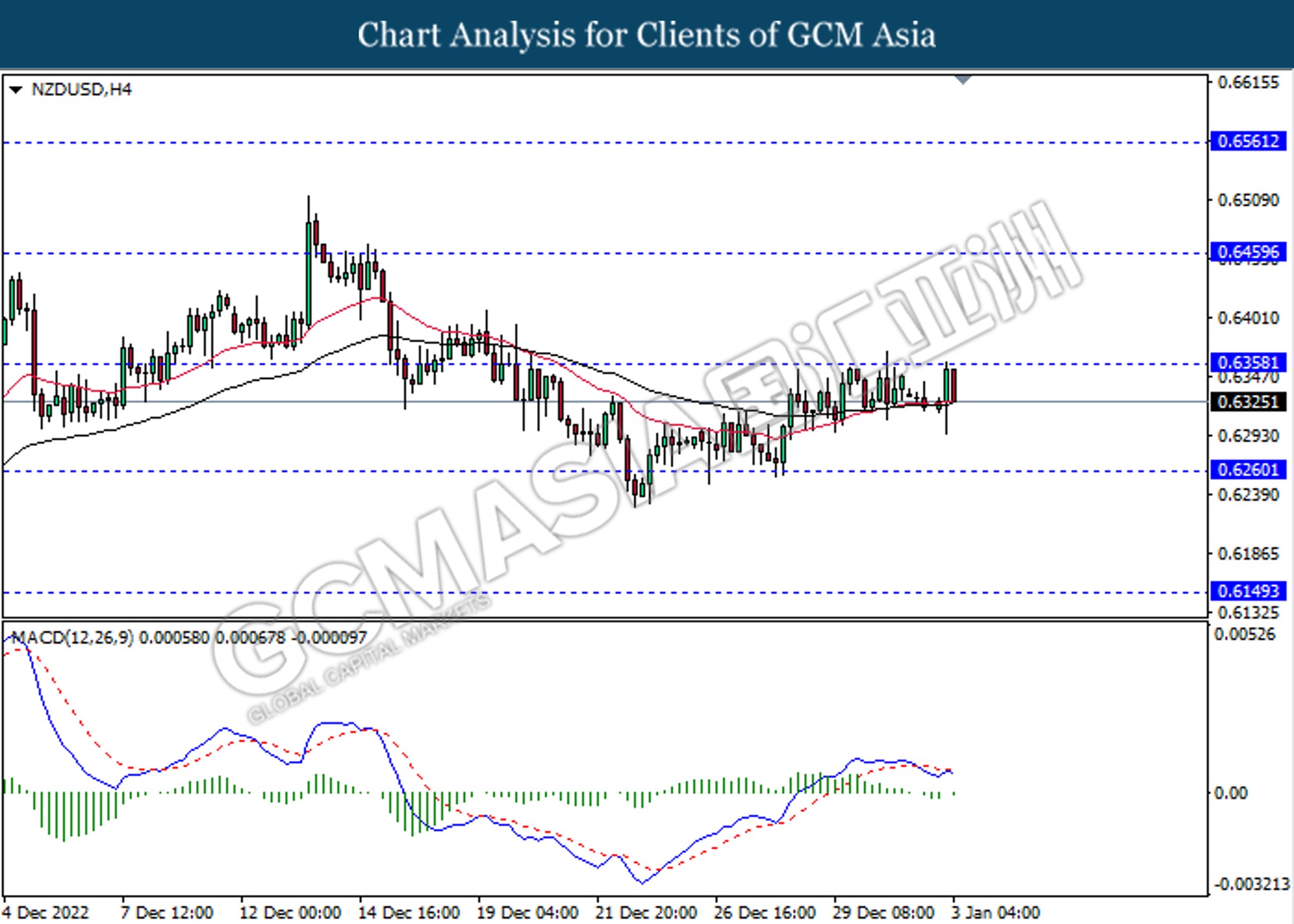Click the 14 Dec 16:00 time label

409,913
